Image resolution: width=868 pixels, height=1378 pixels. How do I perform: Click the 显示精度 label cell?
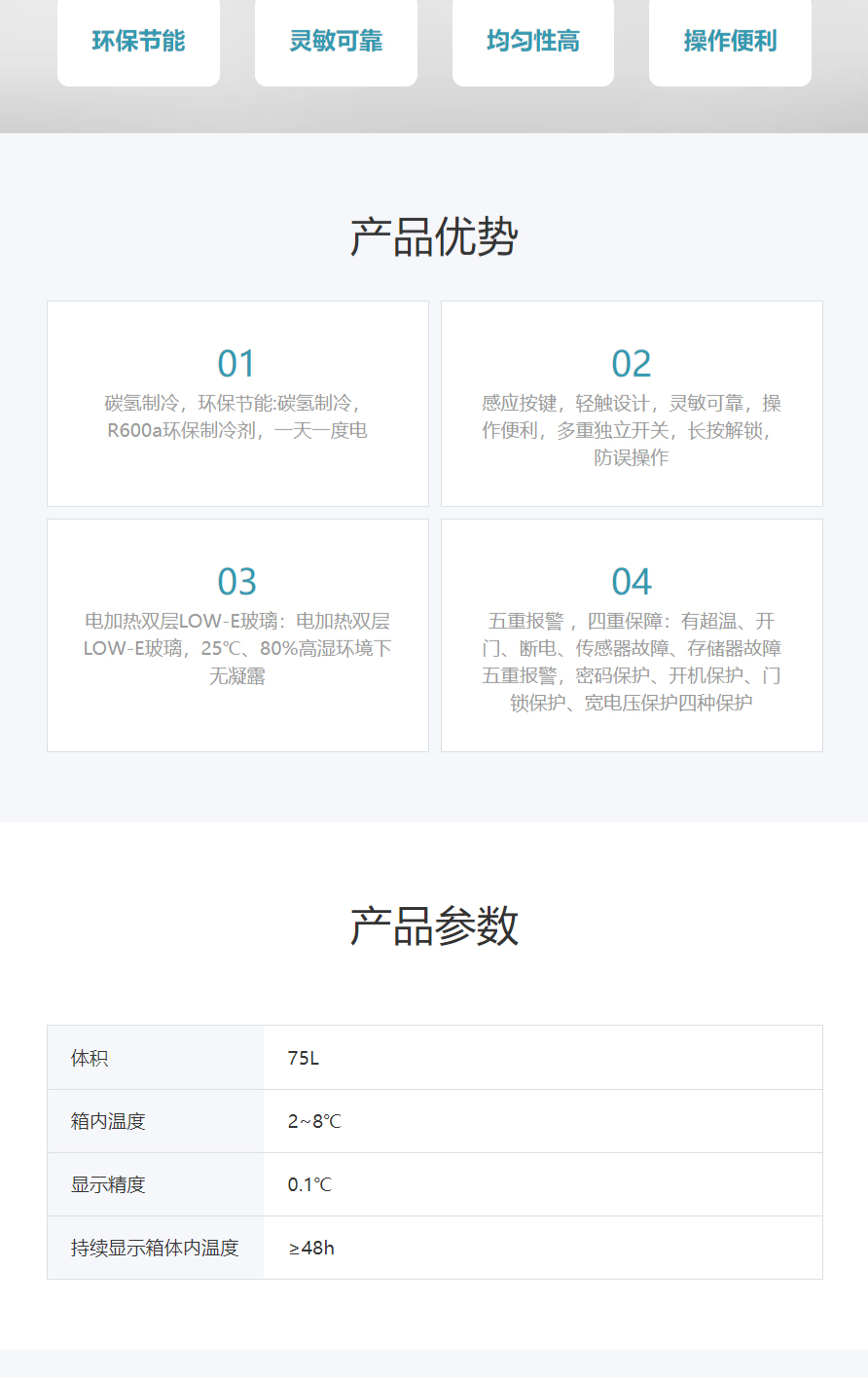coord(108,1184)
